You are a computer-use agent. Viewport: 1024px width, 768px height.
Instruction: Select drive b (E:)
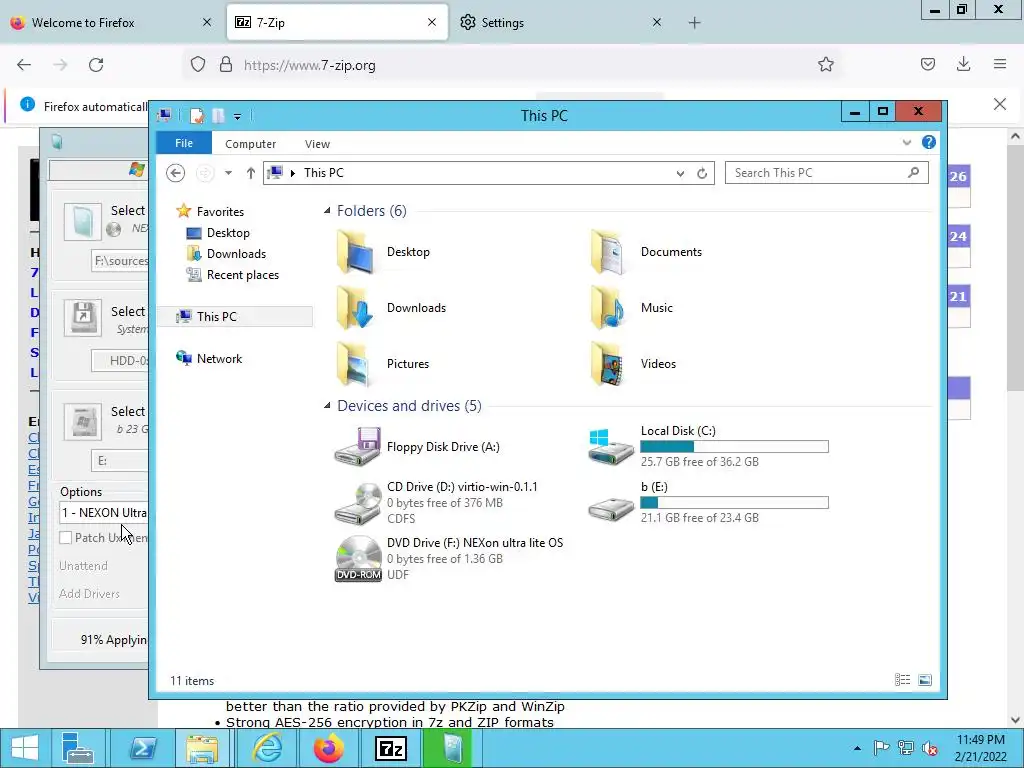click(x=709, y=503)
